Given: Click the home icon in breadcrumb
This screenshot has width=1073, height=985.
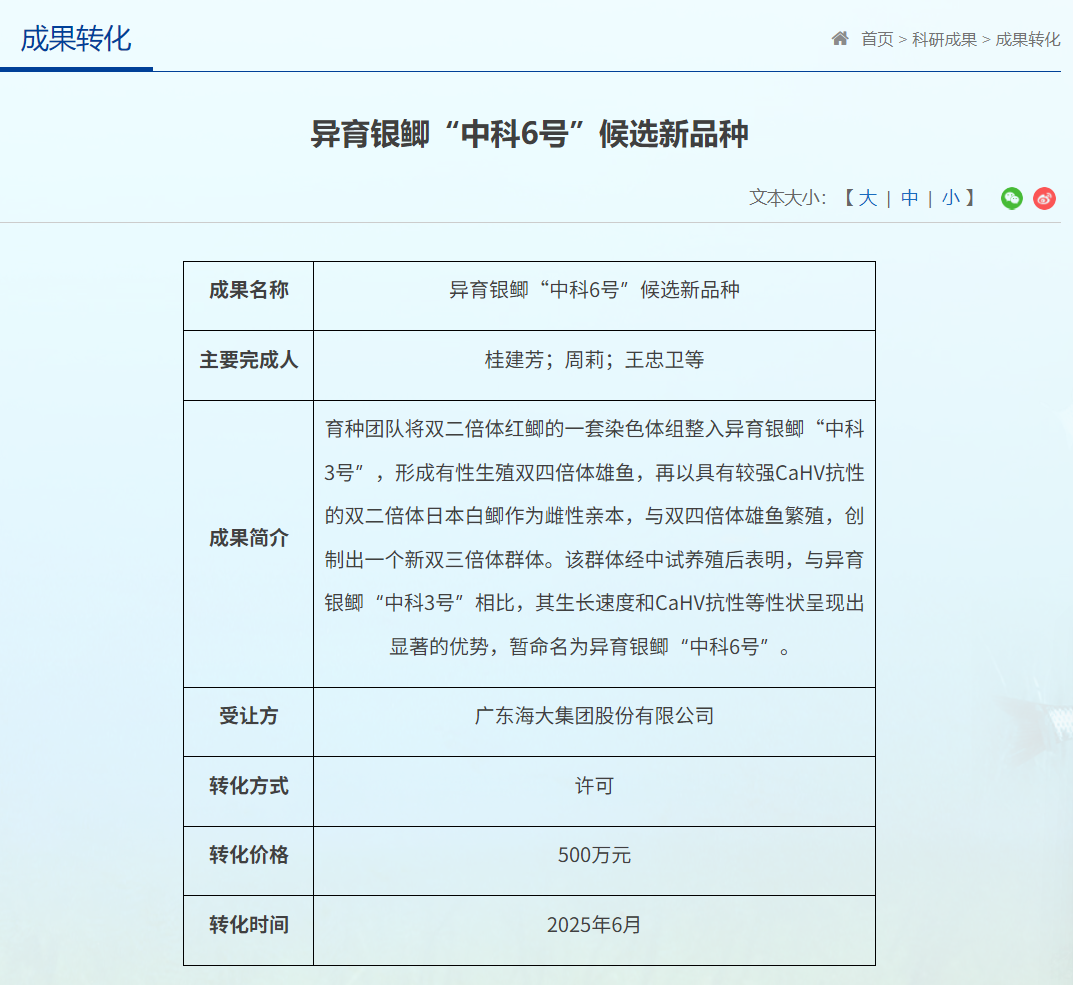Looking at the screenshot, I should (x=840, y=38).
